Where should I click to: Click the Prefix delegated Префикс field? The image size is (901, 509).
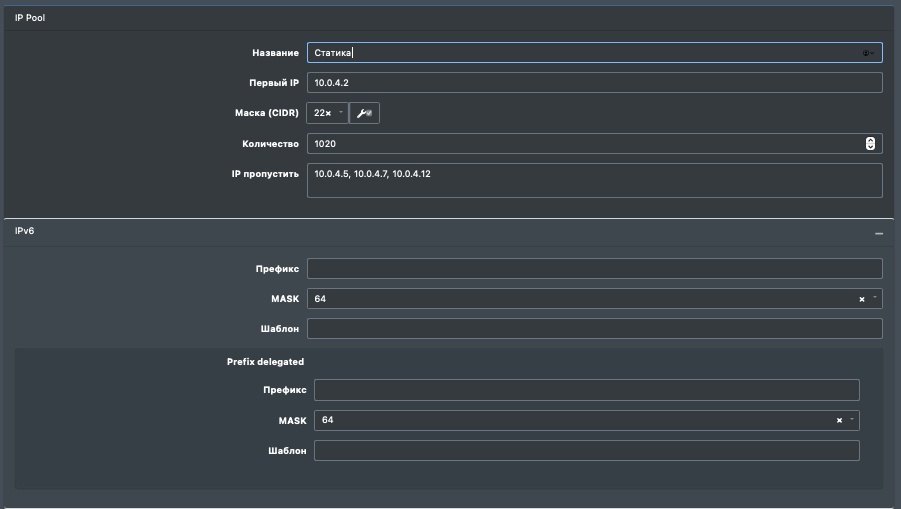pos(586,390)
